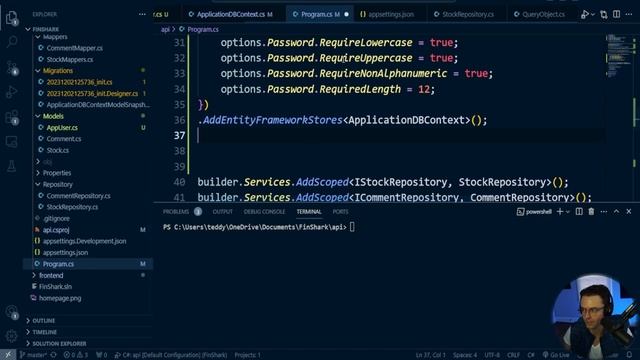Change encoding via UTF-8
Image resolution: width=640 pixels, height=360 pixels.
point(492,355)
